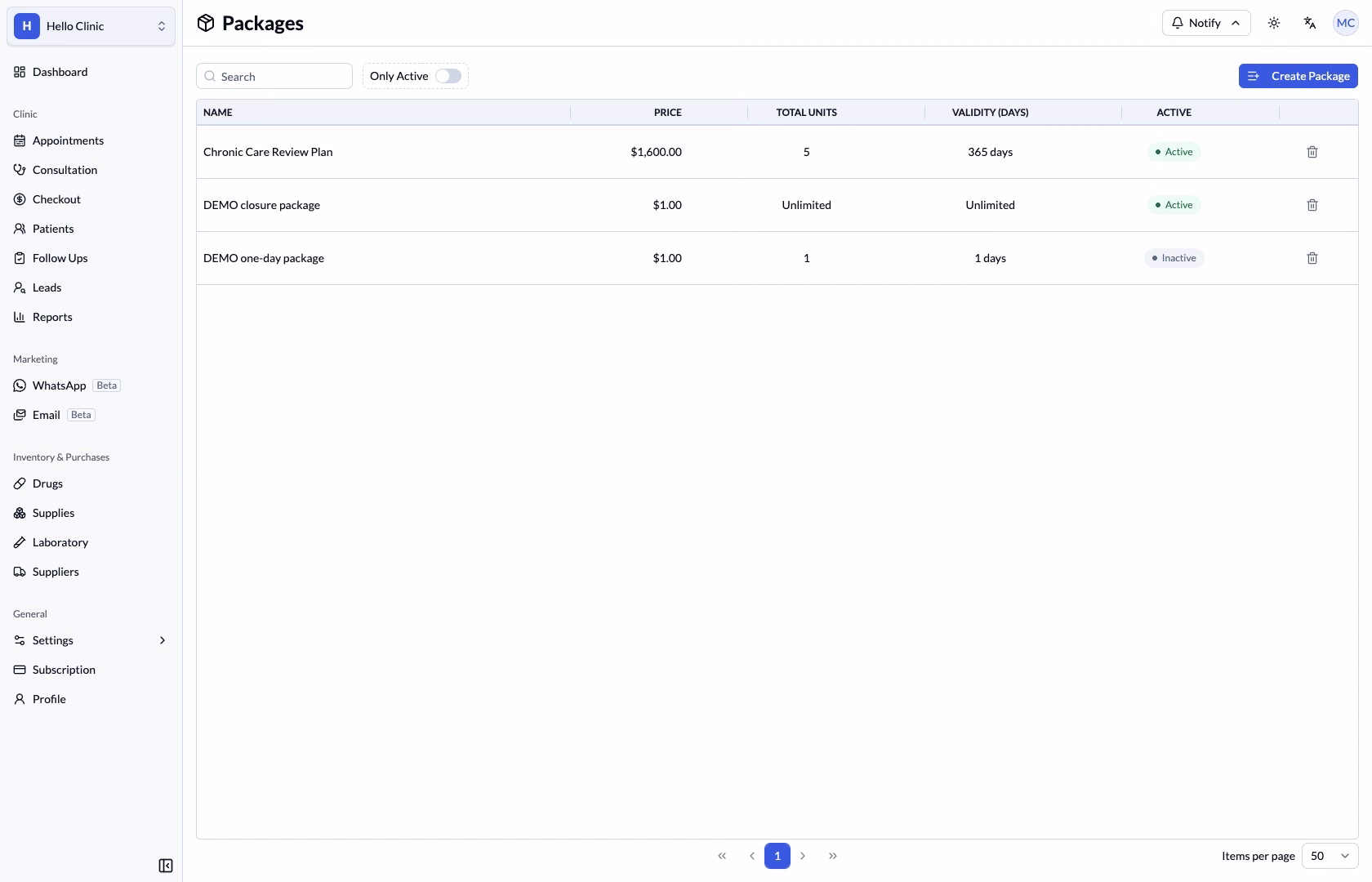The image size is (1372, 882).
Task: Open the Laboratory section
Action: tap(91, 542)
